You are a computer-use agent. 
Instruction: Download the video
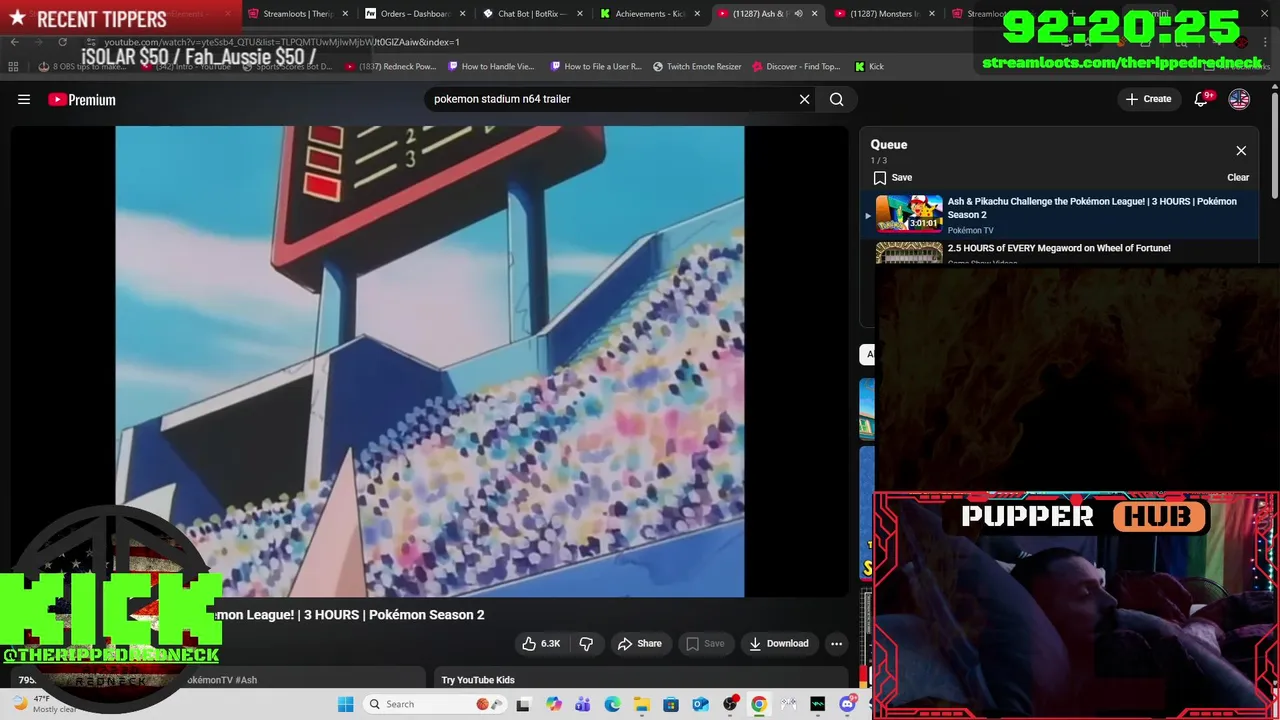(779, 643)
